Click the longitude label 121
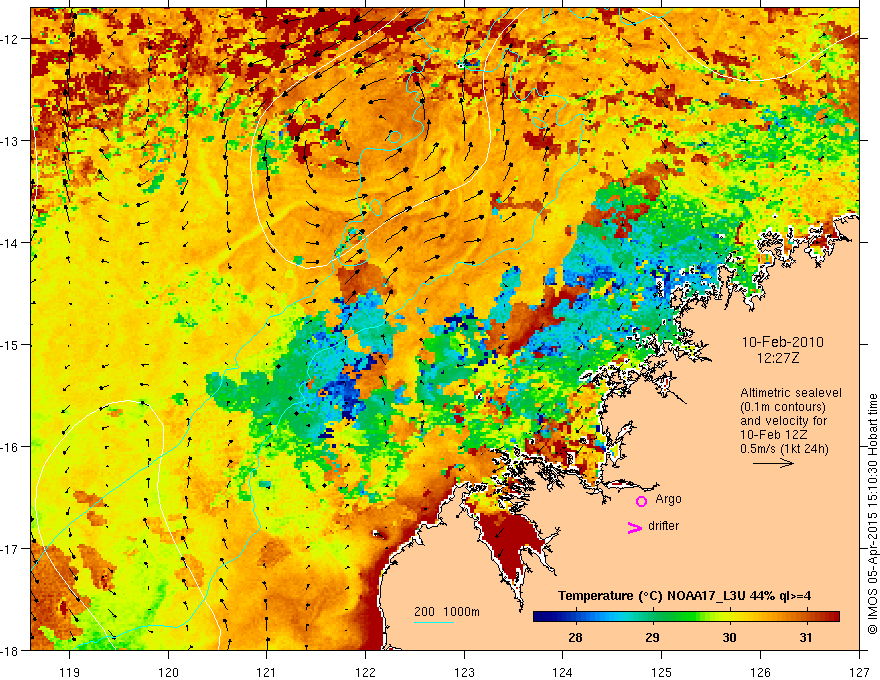 click(267, 672)
